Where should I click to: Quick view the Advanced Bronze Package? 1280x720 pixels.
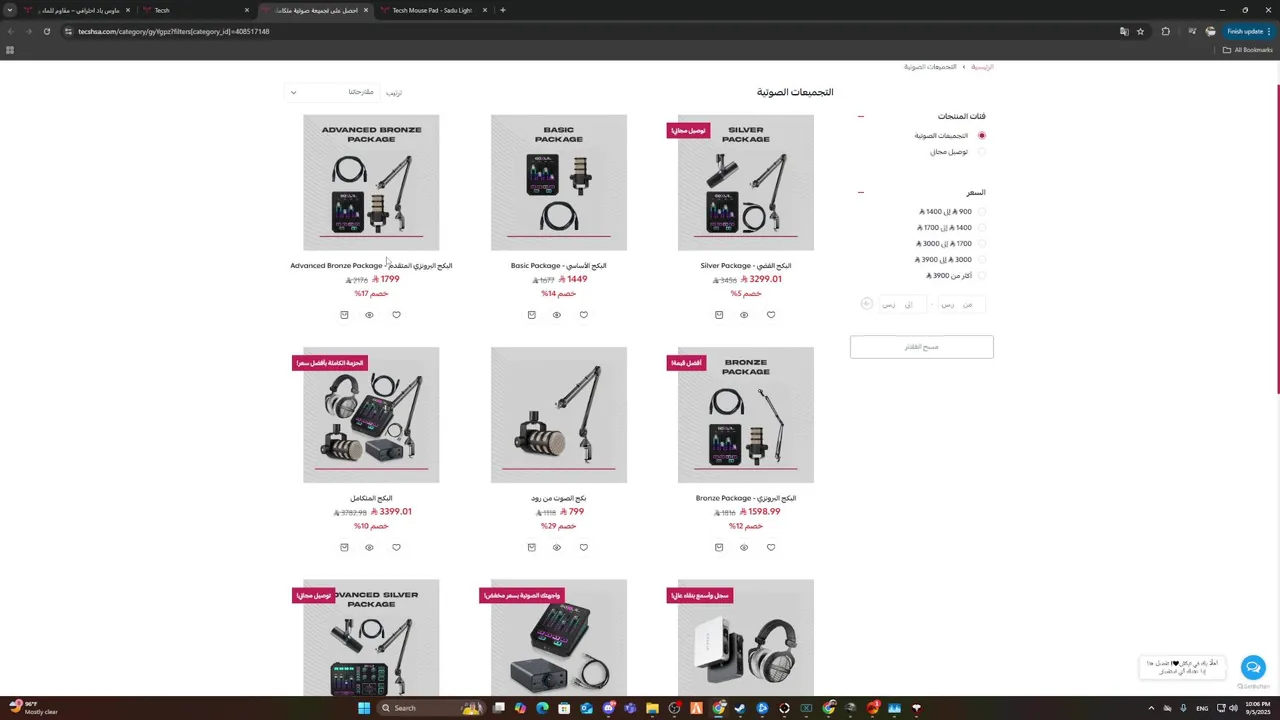tap(369, 315)
